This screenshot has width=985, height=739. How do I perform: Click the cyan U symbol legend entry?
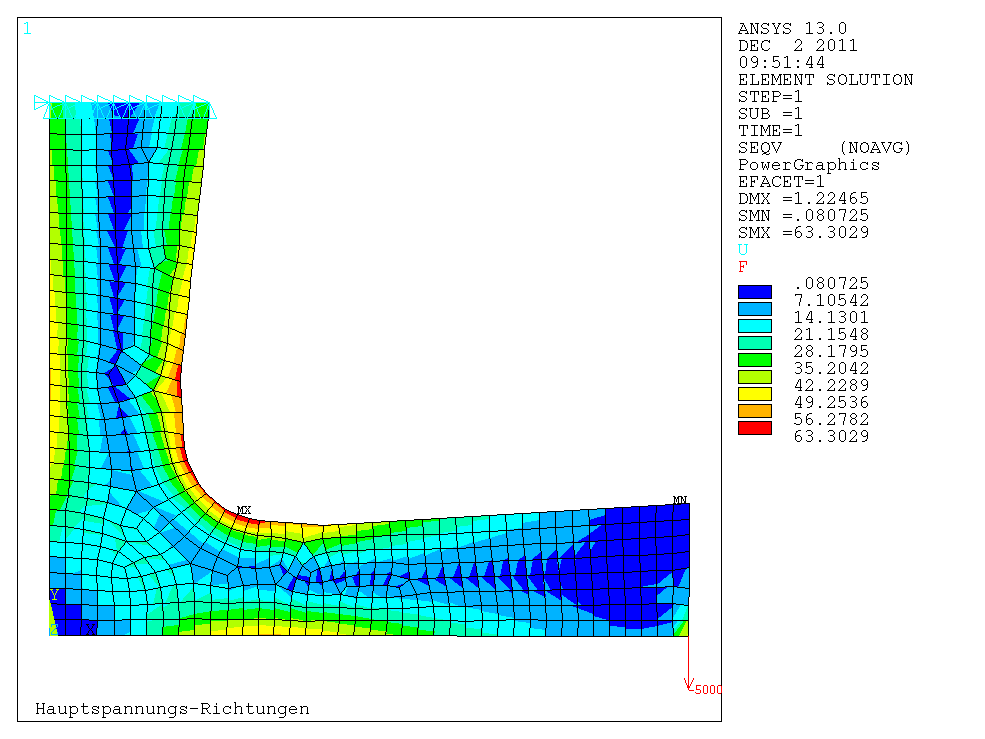[x=743, y=250]
